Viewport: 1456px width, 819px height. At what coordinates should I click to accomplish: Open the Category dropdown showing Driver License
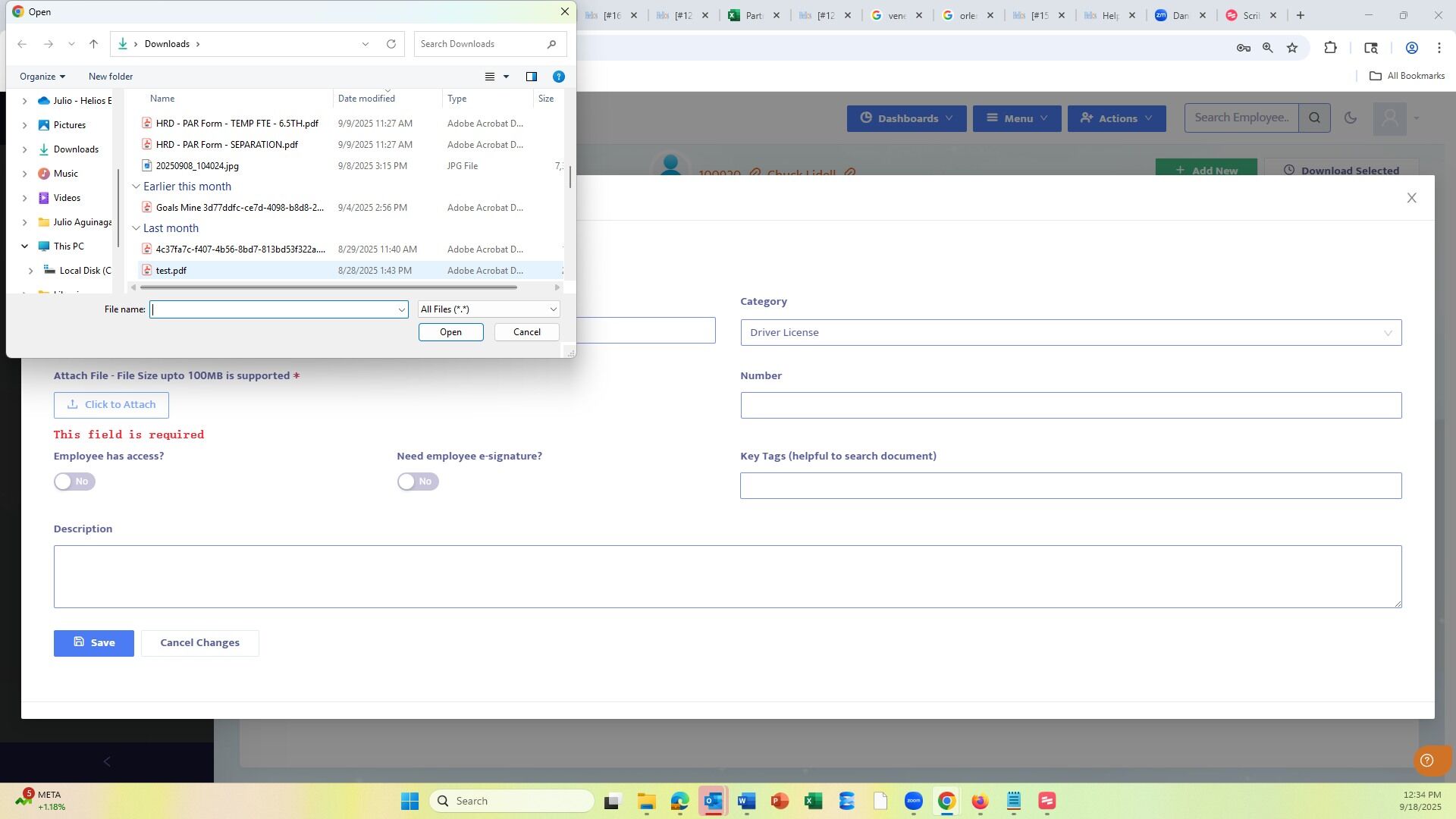tap(1070, 332)
